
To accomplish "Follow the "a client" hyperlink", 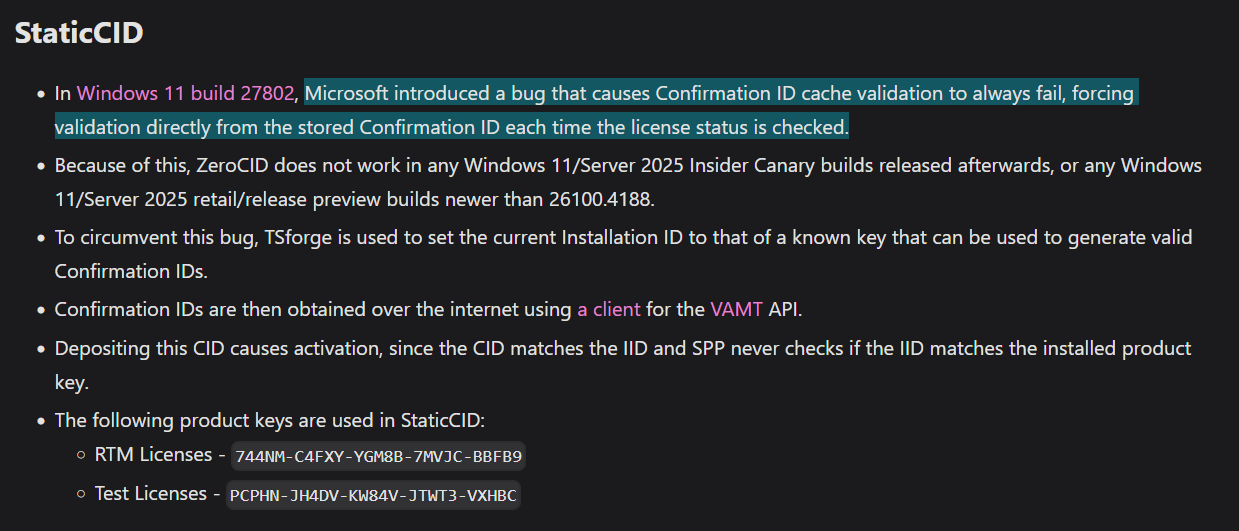I will click(x=608, y=310).
